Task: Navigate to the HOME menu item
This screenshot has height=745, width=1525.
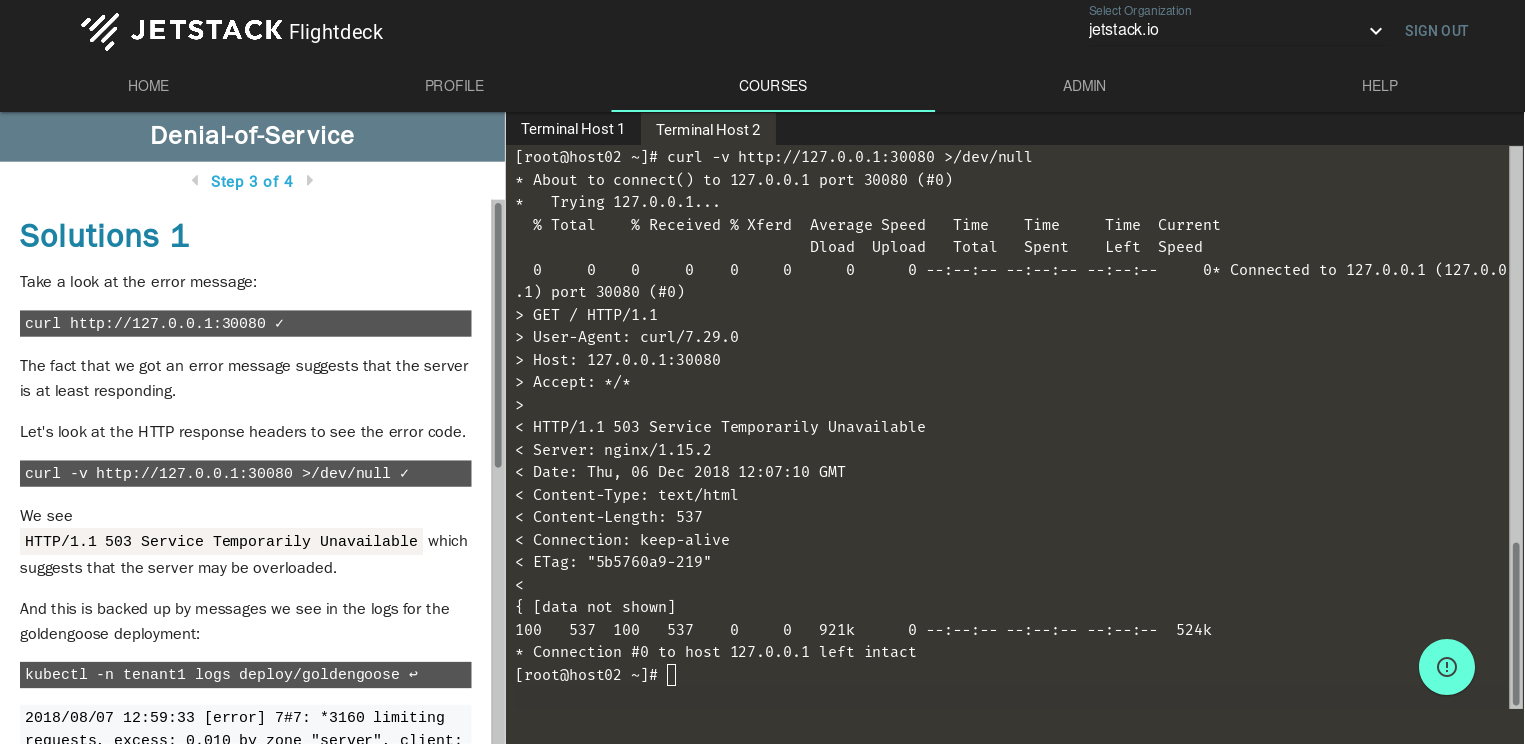Action: pyautogui.click(x=148, y=86)
